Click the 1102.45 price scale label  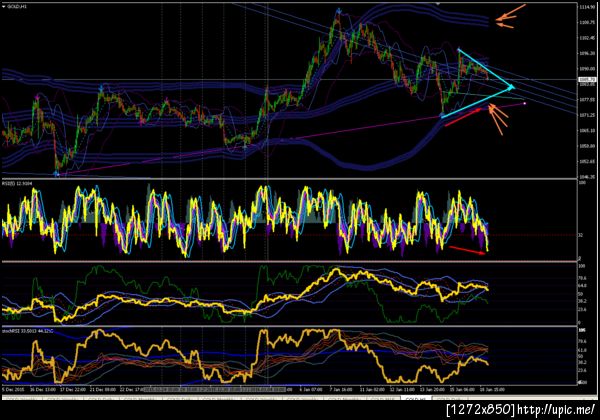pyautogui.click(x=587, y=38)
